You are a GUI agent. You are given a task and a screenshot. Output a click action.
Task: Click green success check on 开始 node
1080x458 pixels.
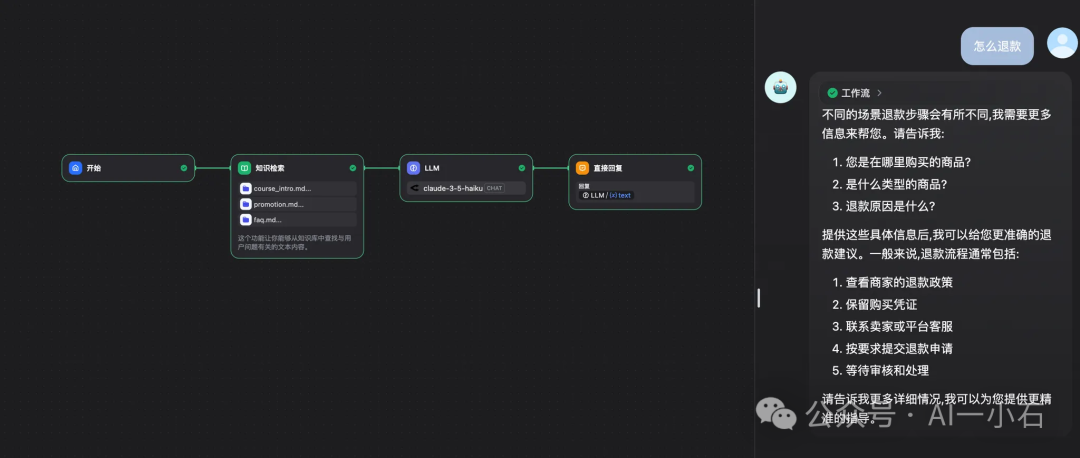[184, 167]
